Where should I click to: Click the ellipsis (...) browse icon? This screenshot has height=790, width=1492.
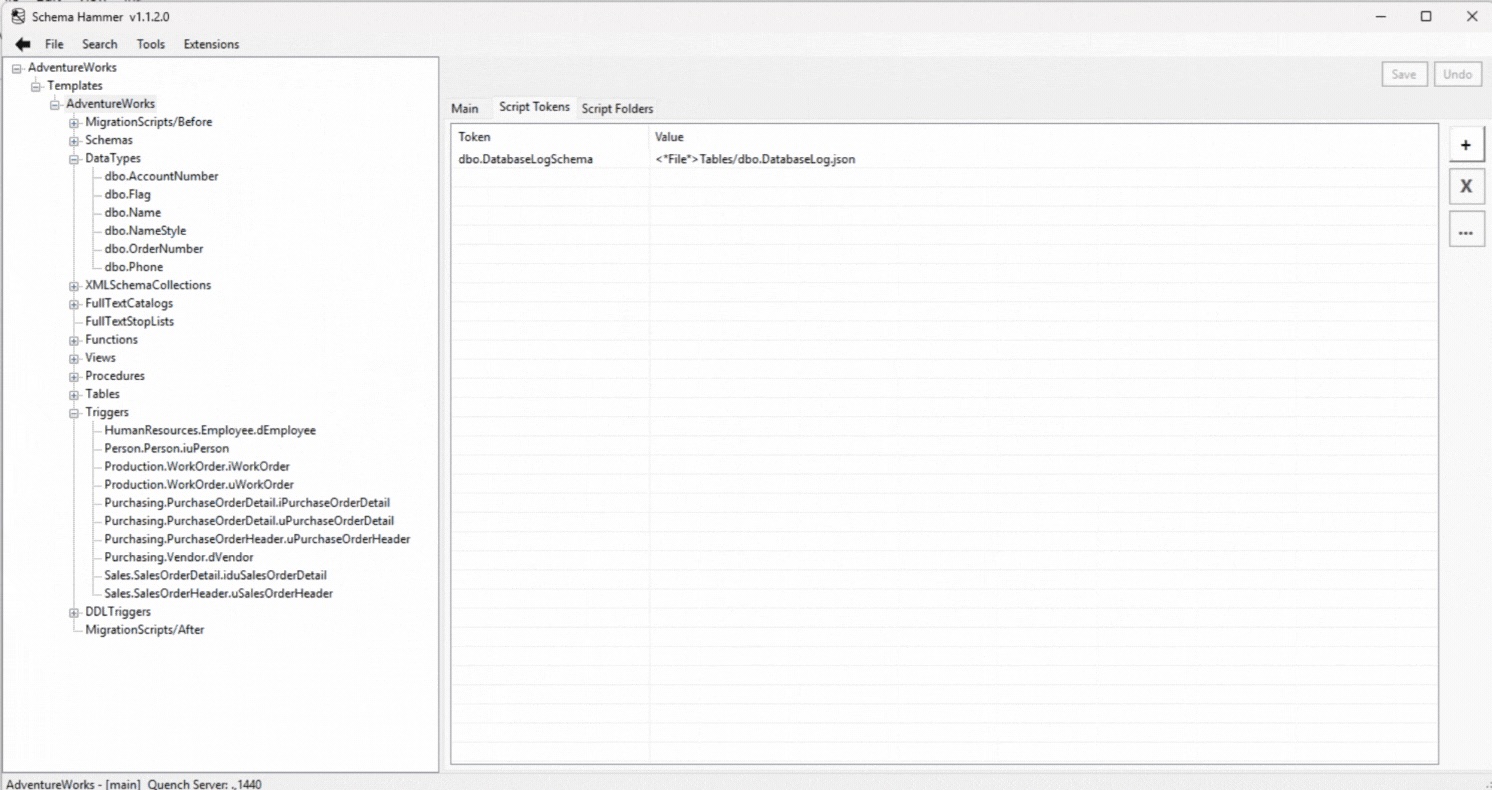tap(1466, 230)
